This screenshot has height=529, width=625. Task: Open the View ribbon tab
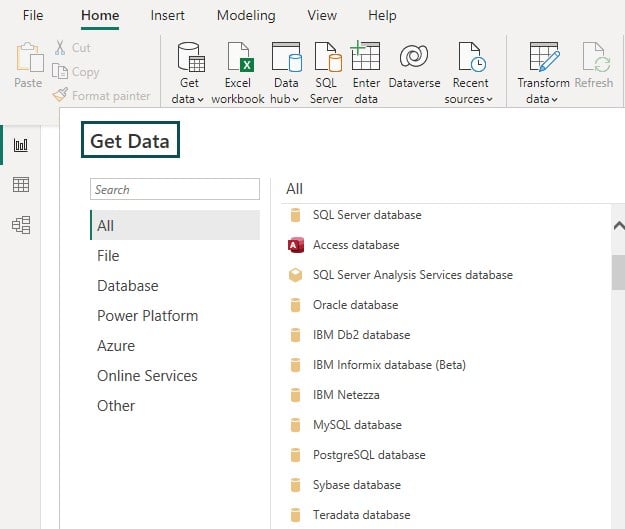pos(322,16)
